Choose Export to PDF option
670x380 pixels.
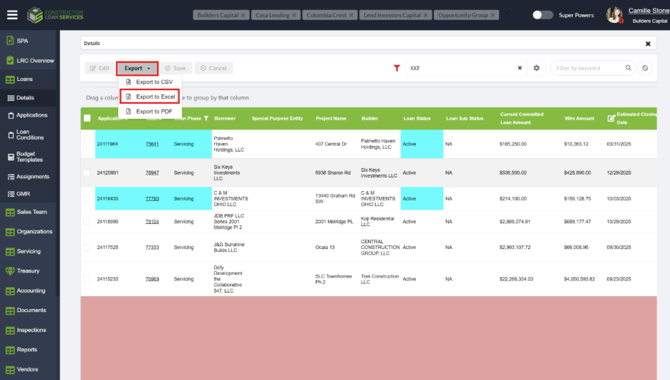click(150, 111)
